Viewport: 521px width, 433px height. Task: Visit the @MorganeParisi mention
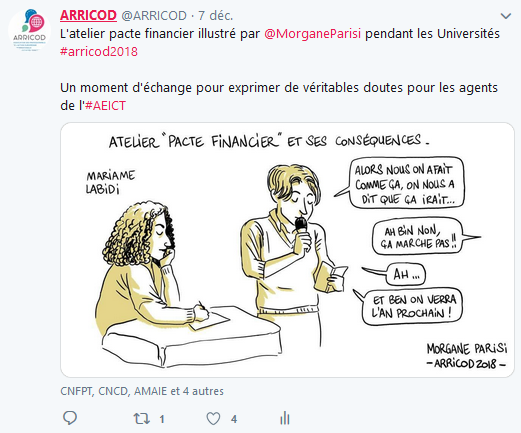point(312,34)
